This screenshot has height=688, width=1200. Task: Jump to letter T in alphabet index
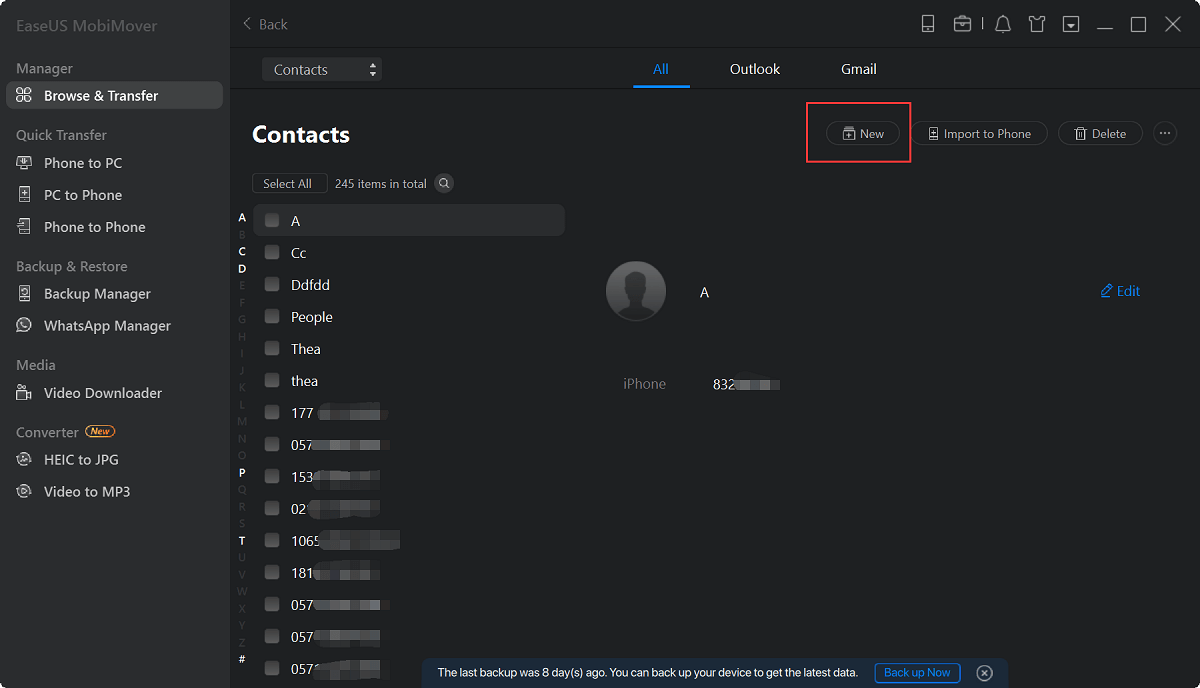click(242, 541)
